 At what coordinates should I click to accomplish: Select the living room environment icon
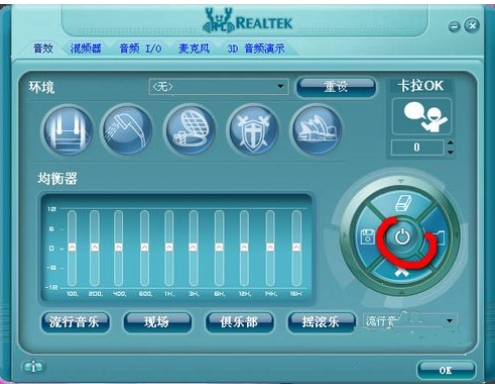[x=67, y=130]
